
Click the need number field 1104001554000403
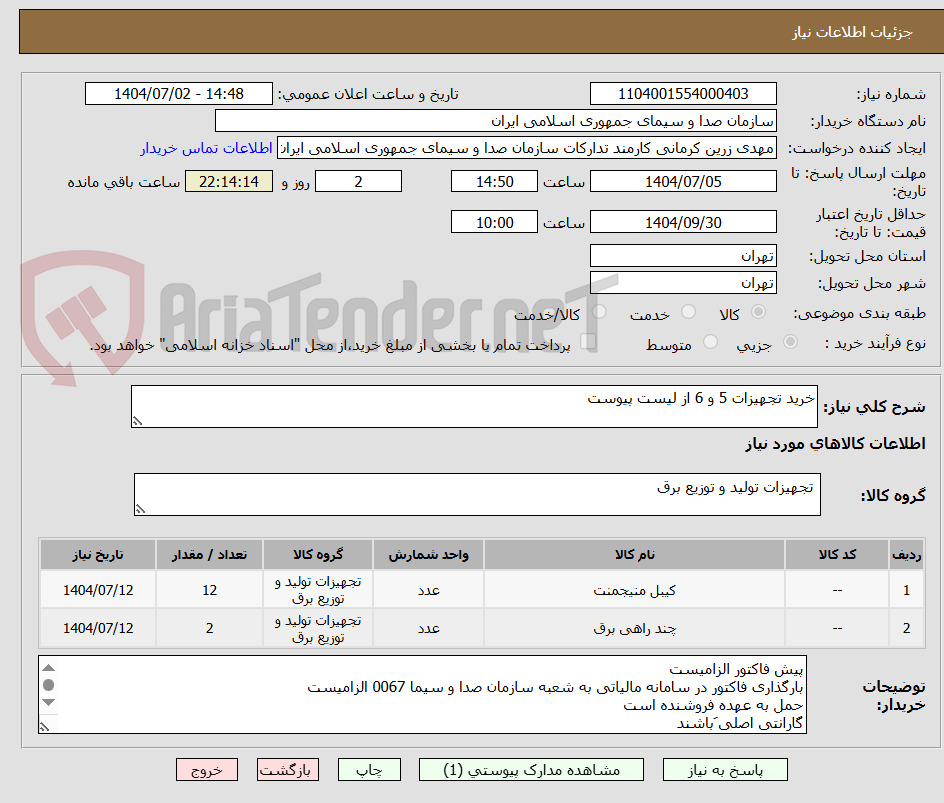683,93
